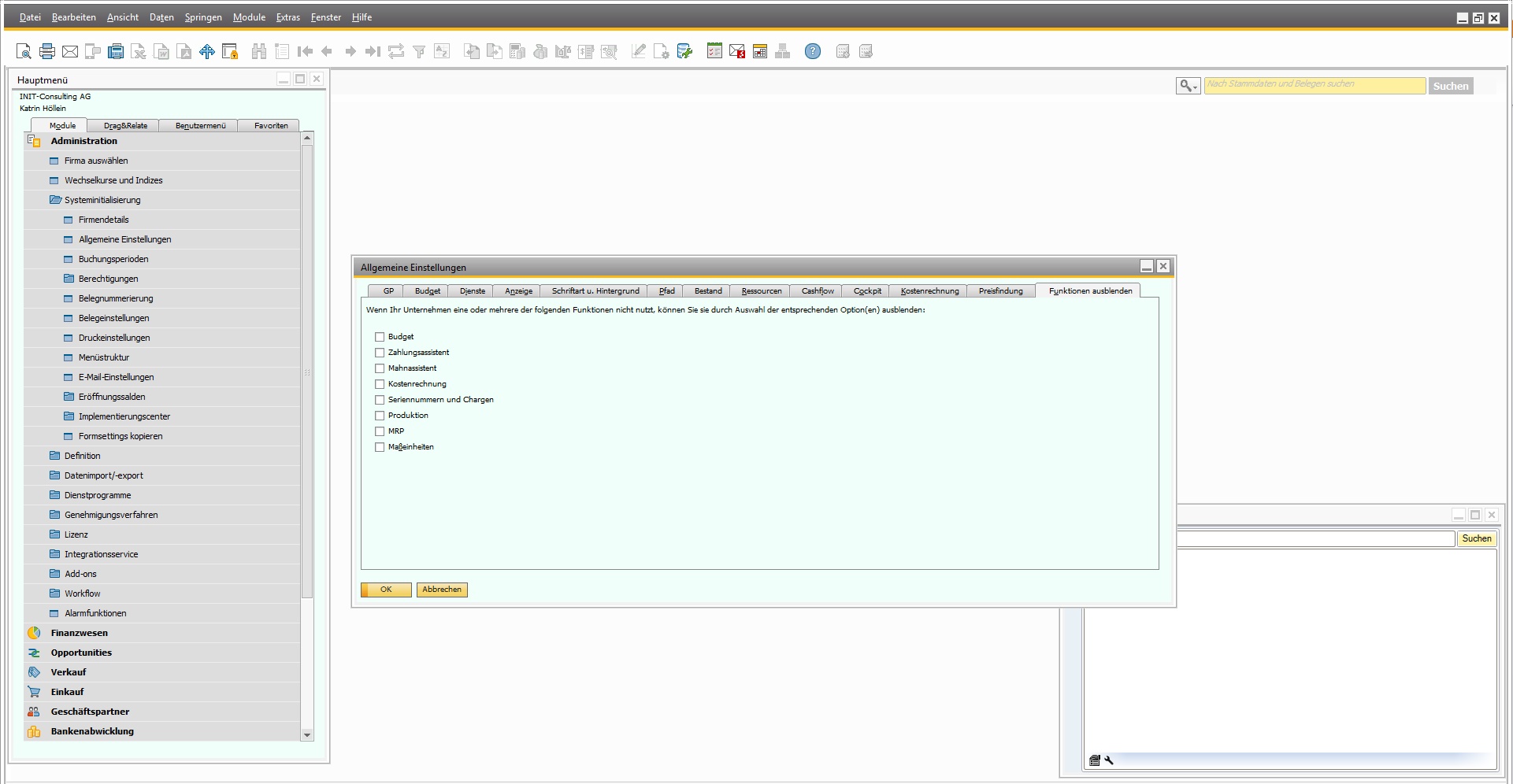Screen dimensions: 1513x784
Task: Enable the Budget checkbox
Action: click(380, 337)
